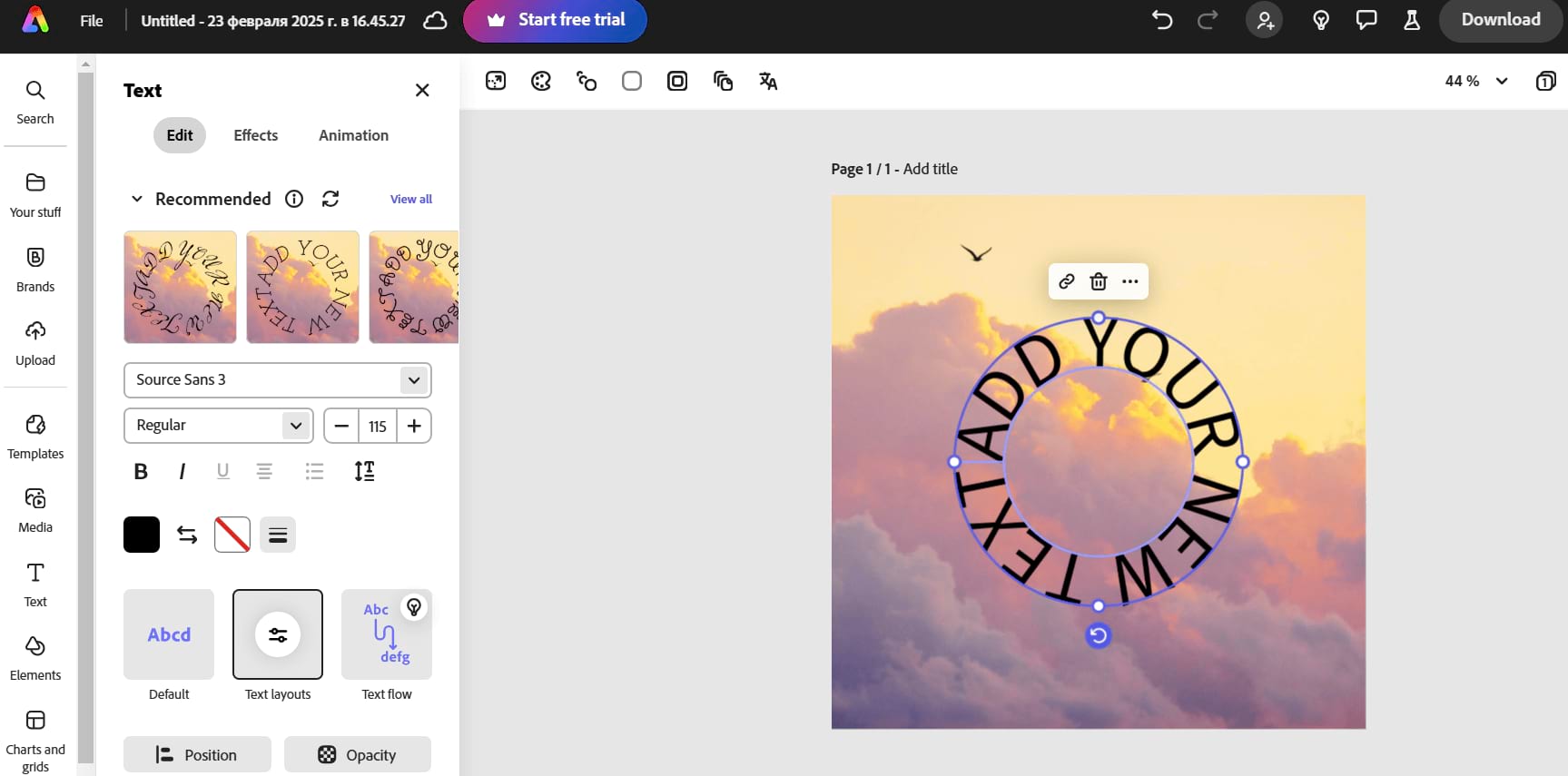The height and width of the screenshot is (776, 1568).
Task: Click the Undo arrow icon
Action: [1162, 20]
